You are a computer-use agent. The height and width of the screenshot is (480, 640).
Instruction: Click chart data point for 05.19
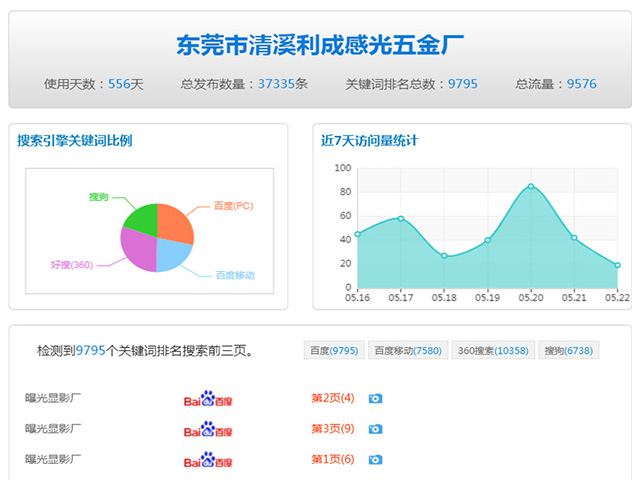tap(487, 240)
